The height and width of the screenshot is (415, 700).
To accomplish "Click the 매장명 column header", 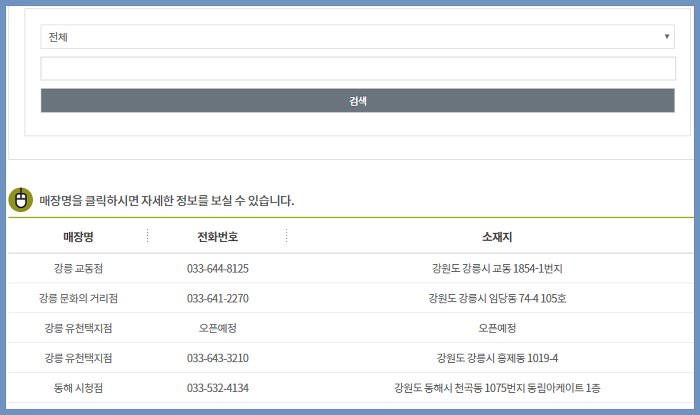I will (x=78, y=237).
